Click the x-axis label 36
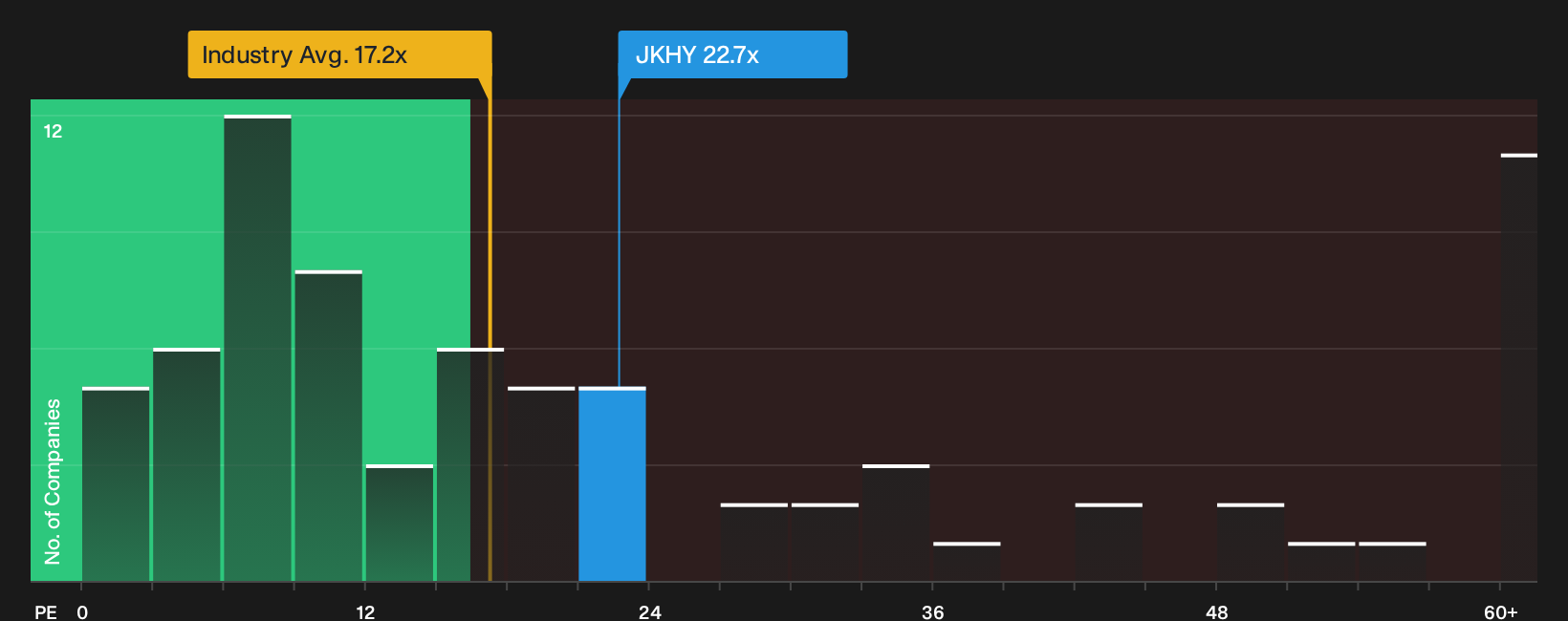The width and height of the screenshot is (1568, 621). pos(932,611)
